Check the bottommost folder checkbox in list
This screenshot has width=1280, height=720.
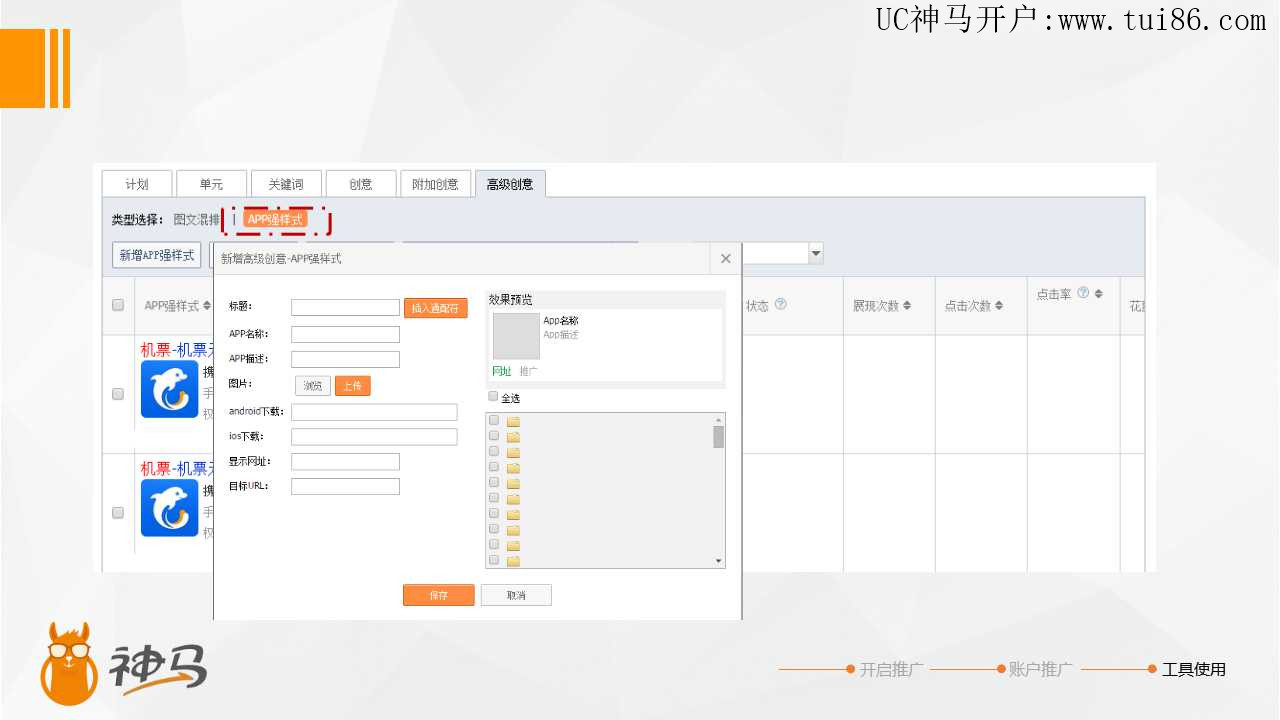point(494,560)
